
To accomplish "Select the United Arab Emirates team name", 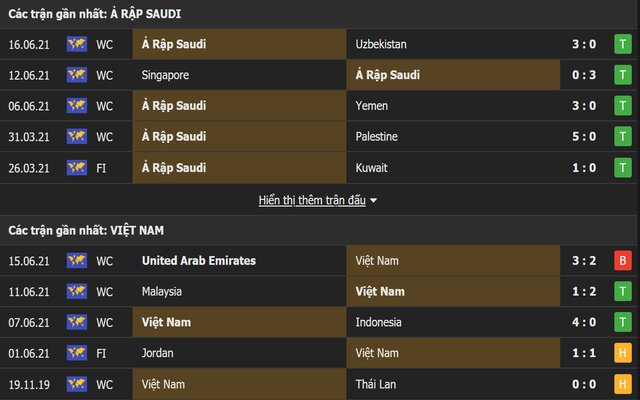I will (x=198, y=260).
